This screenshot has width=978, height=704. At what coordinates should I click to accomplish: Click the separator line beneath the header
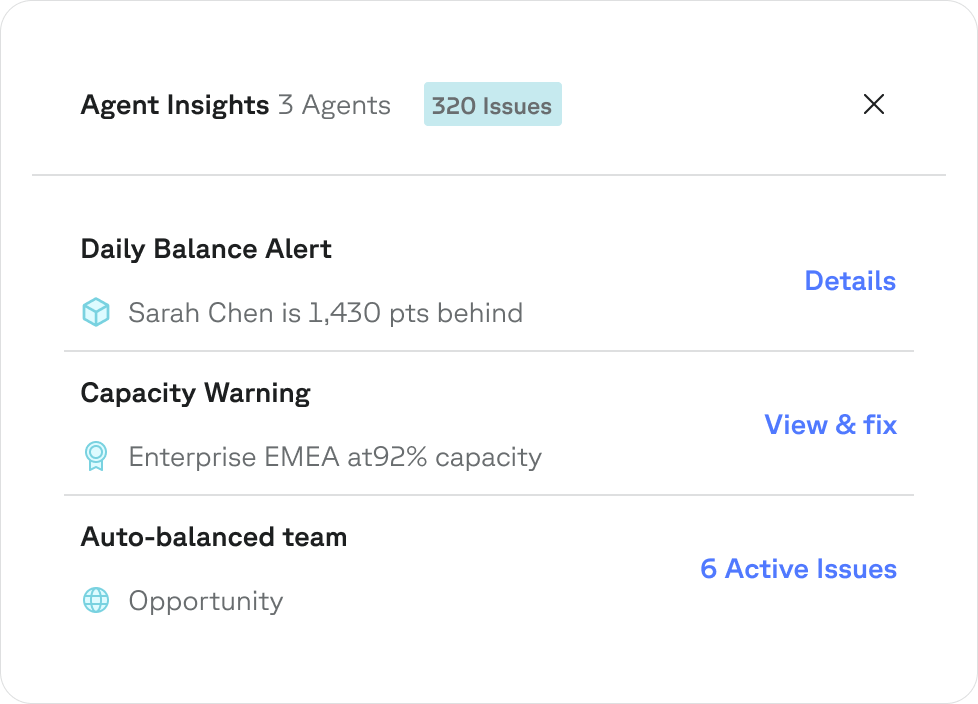[x=488, y=175]
